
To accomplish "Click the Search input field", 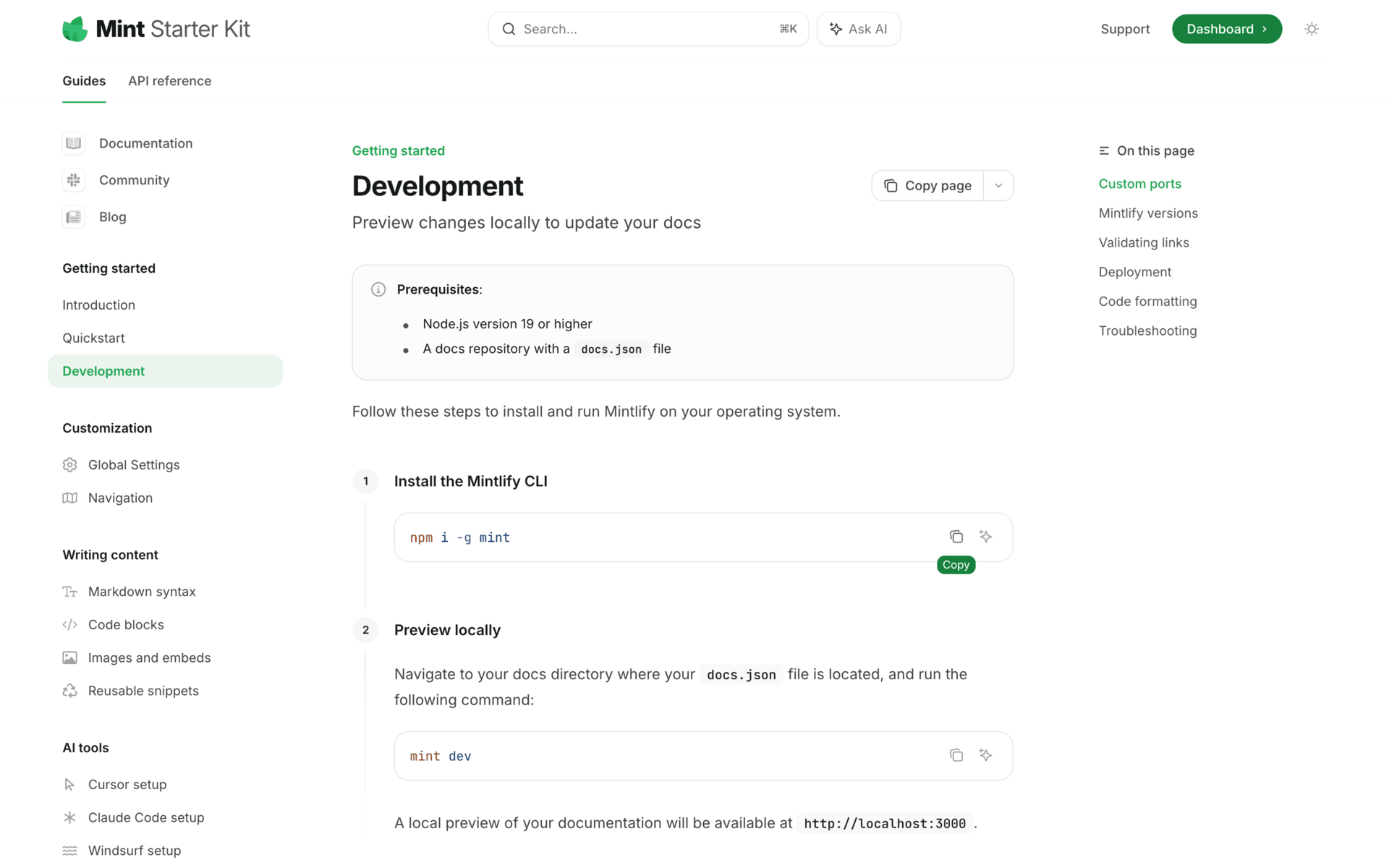I will (648, 29).
